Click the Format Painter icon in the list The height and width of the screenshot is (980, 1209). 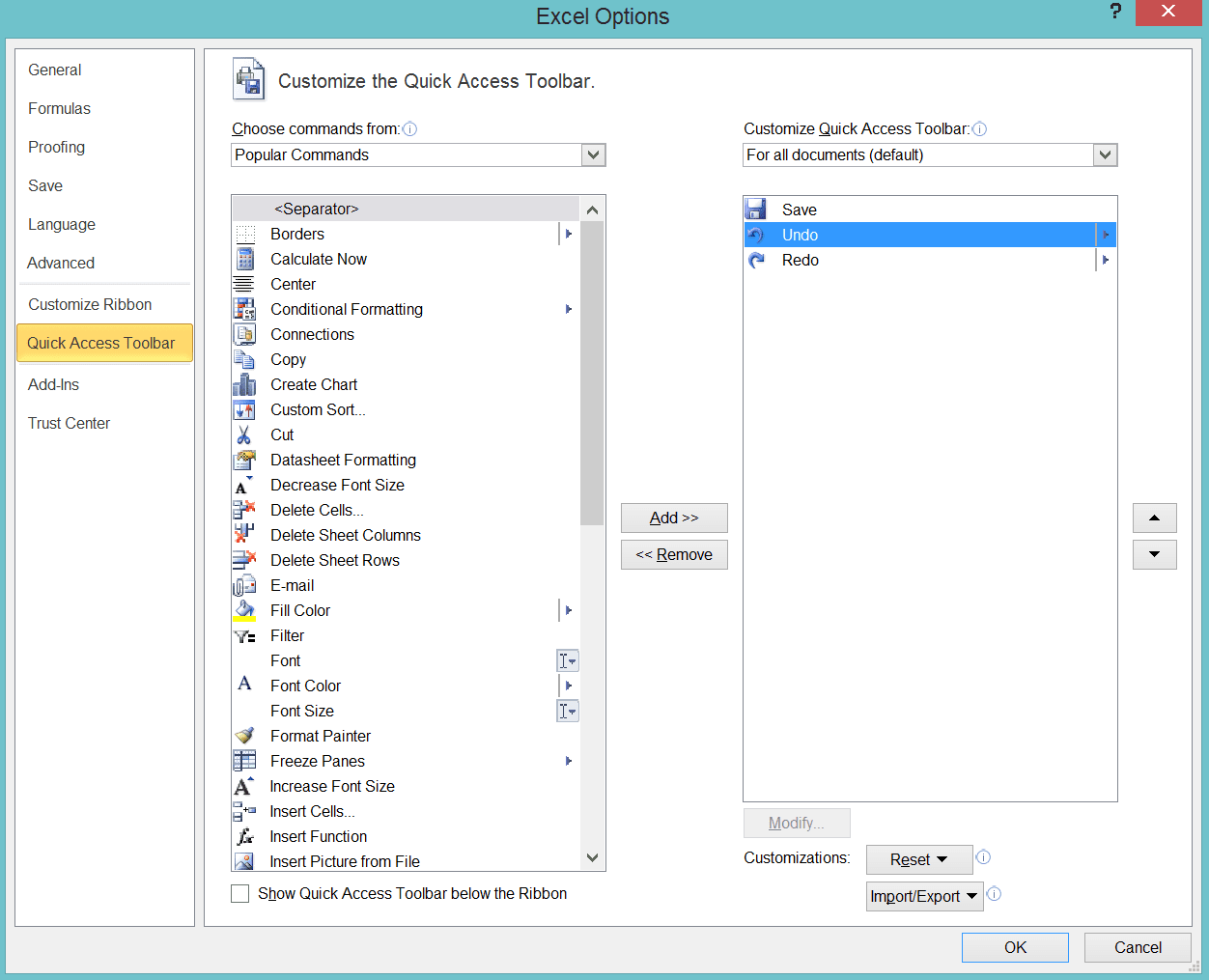click(x=243, y=735)
